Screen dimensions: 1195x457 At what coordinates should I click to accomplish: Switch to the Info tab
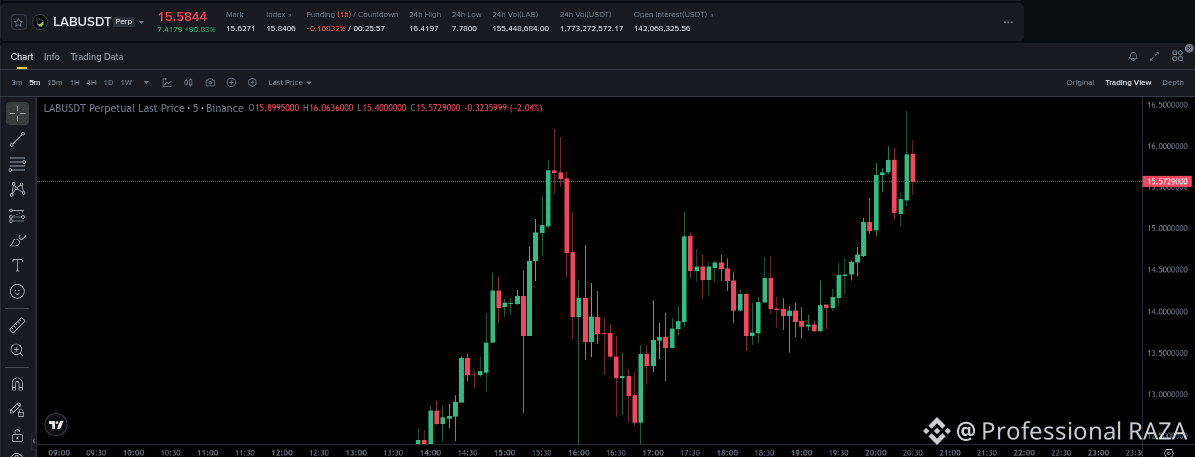coord(52,57)
